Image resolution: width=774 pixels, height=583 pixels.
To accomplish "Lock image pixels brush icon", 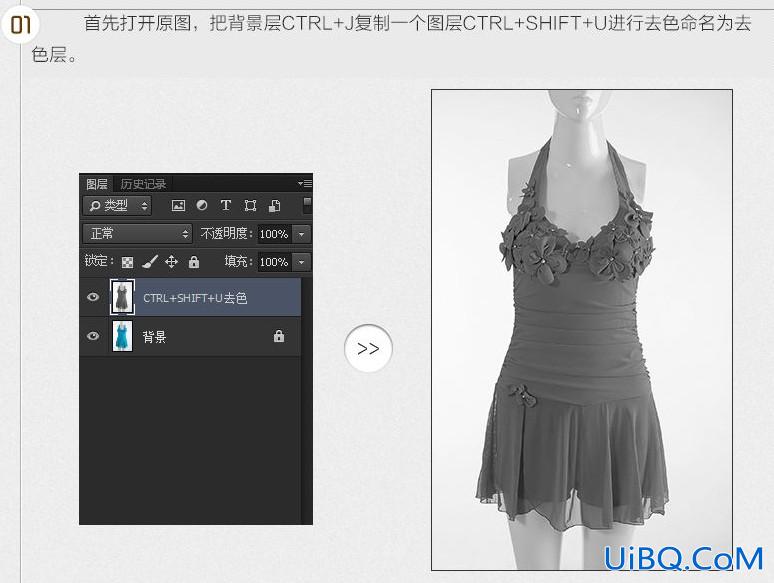I will pos(150,262).
